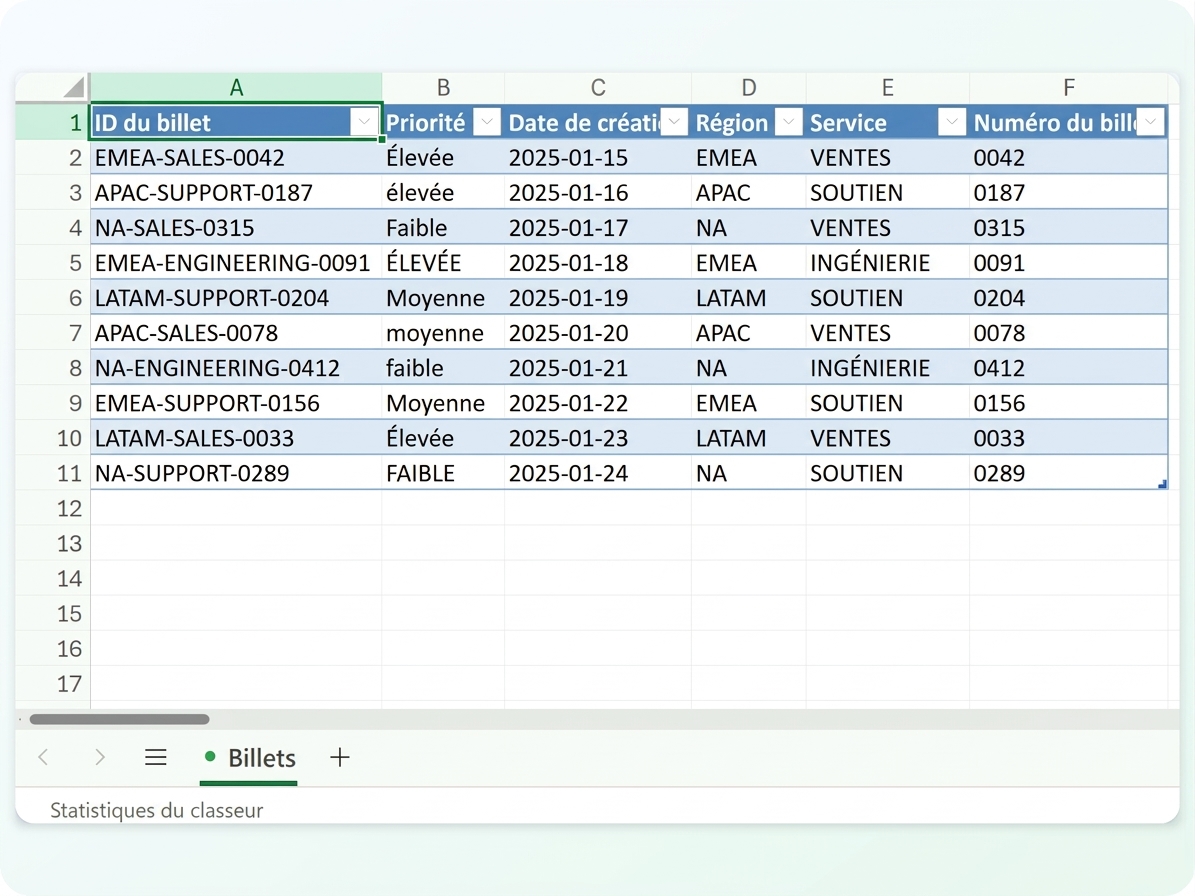The image size is (1195, 896).
Task: Click the select-all triangle corner
Action: (74, 88)
